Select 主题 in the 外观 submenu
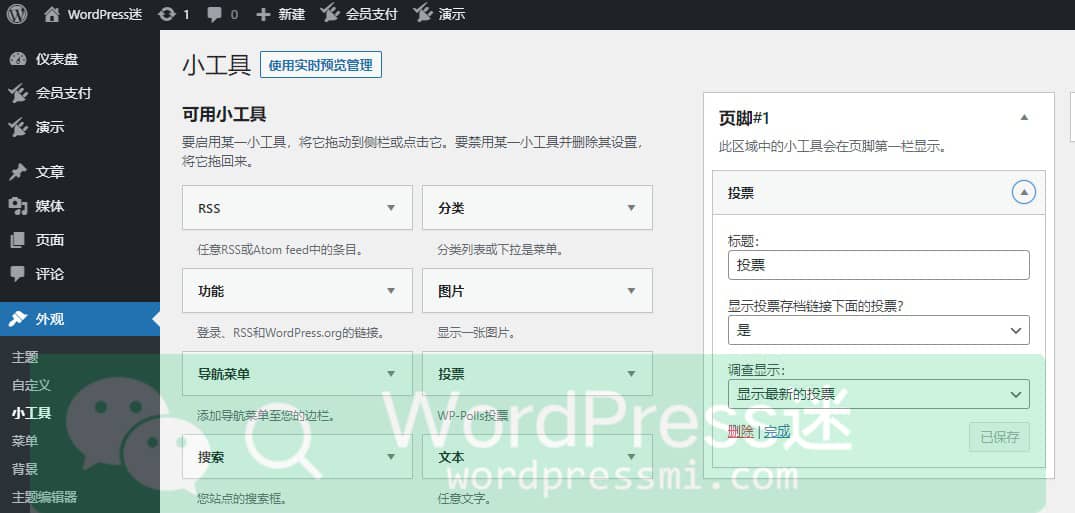This screenshot has width=1075, height=513. pyautogui.click(x=25, y=357)
